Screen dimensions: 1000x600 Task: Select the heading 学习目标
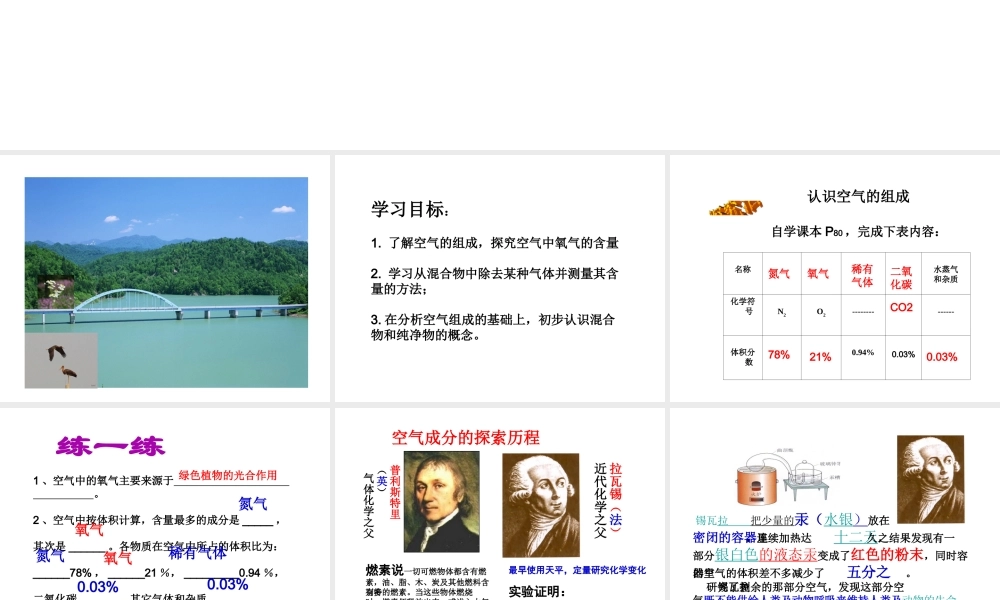coord(410,209)
